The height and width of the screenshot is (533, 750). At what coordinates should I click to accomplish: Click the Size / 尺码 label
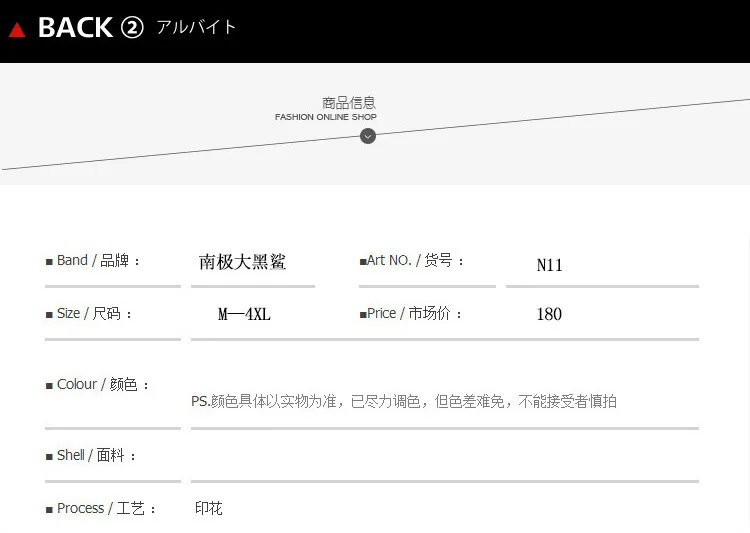coord(88,313)
